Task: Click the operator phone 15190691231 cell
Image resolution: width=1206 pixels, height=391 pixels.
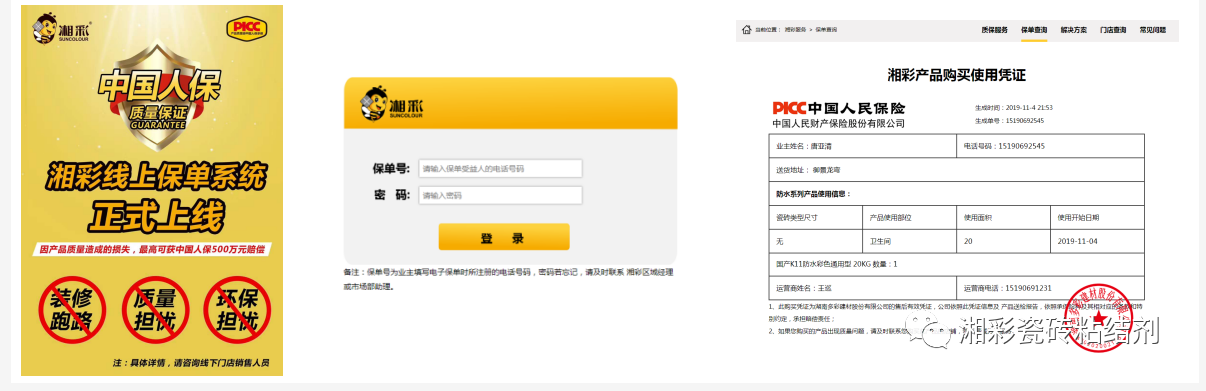Action: click(1051, 288)
